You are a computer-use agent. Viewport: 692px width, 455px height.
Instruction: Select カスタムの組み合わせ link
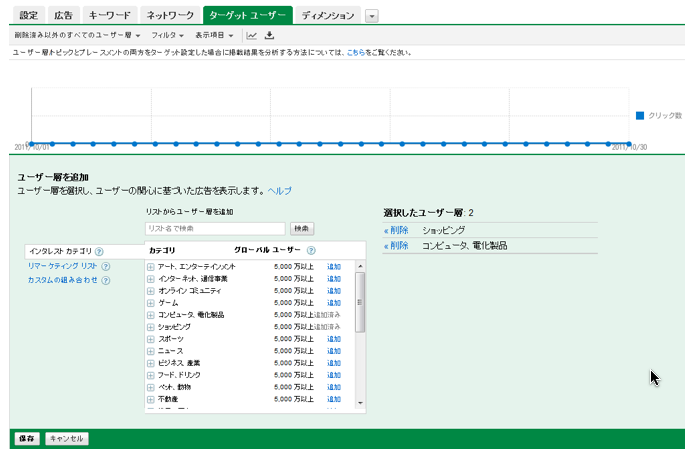click(x=62, y=280)
